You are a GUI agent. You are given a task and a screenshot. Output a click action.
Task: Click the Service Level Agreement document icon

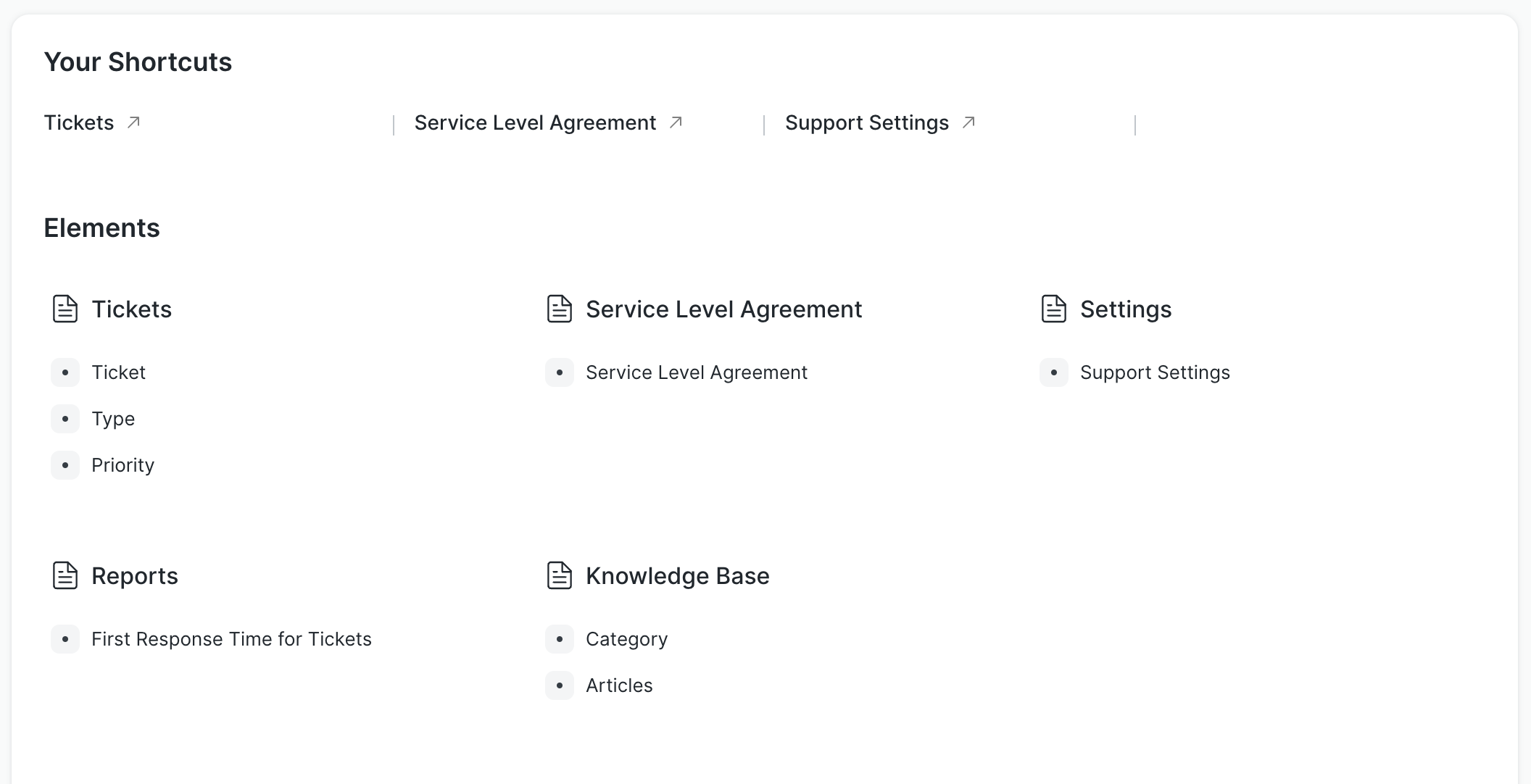560,309
